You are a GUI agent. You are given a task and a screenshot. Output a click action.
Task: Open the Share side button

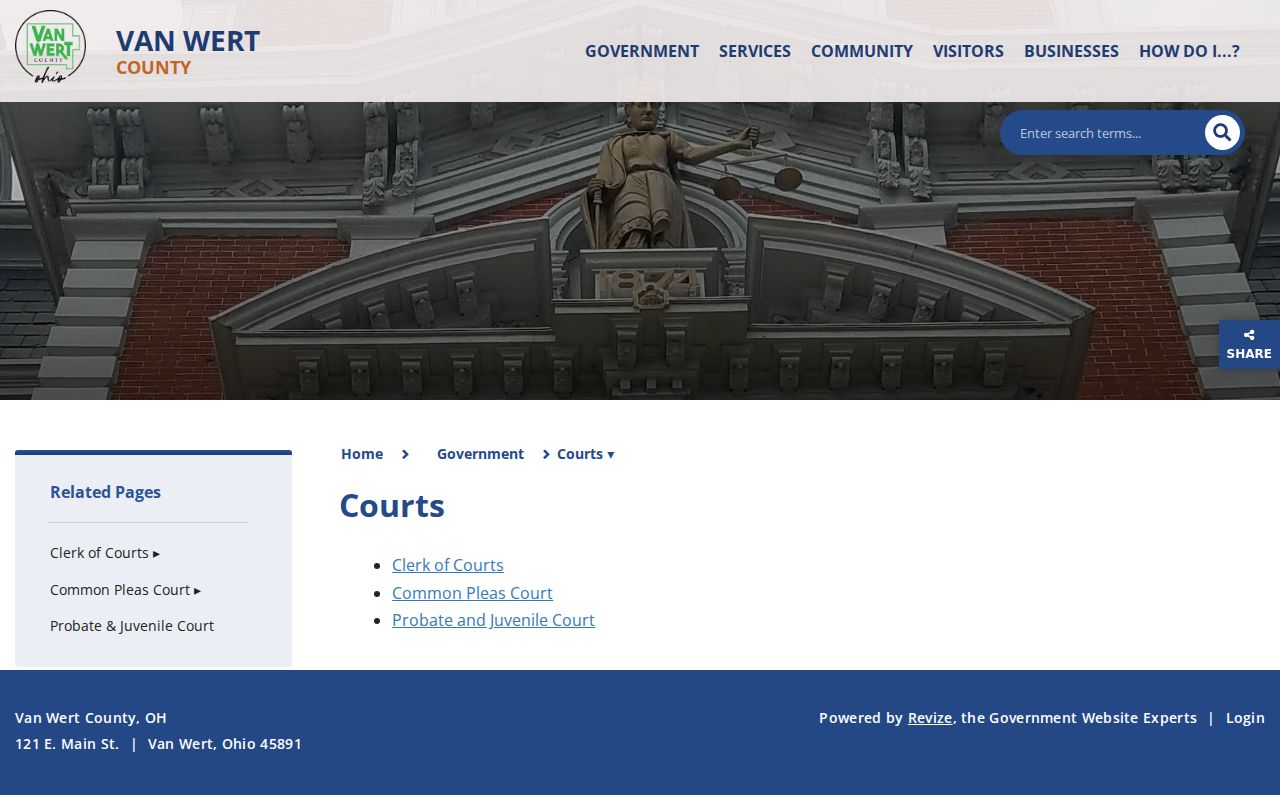coord(1249,345)
